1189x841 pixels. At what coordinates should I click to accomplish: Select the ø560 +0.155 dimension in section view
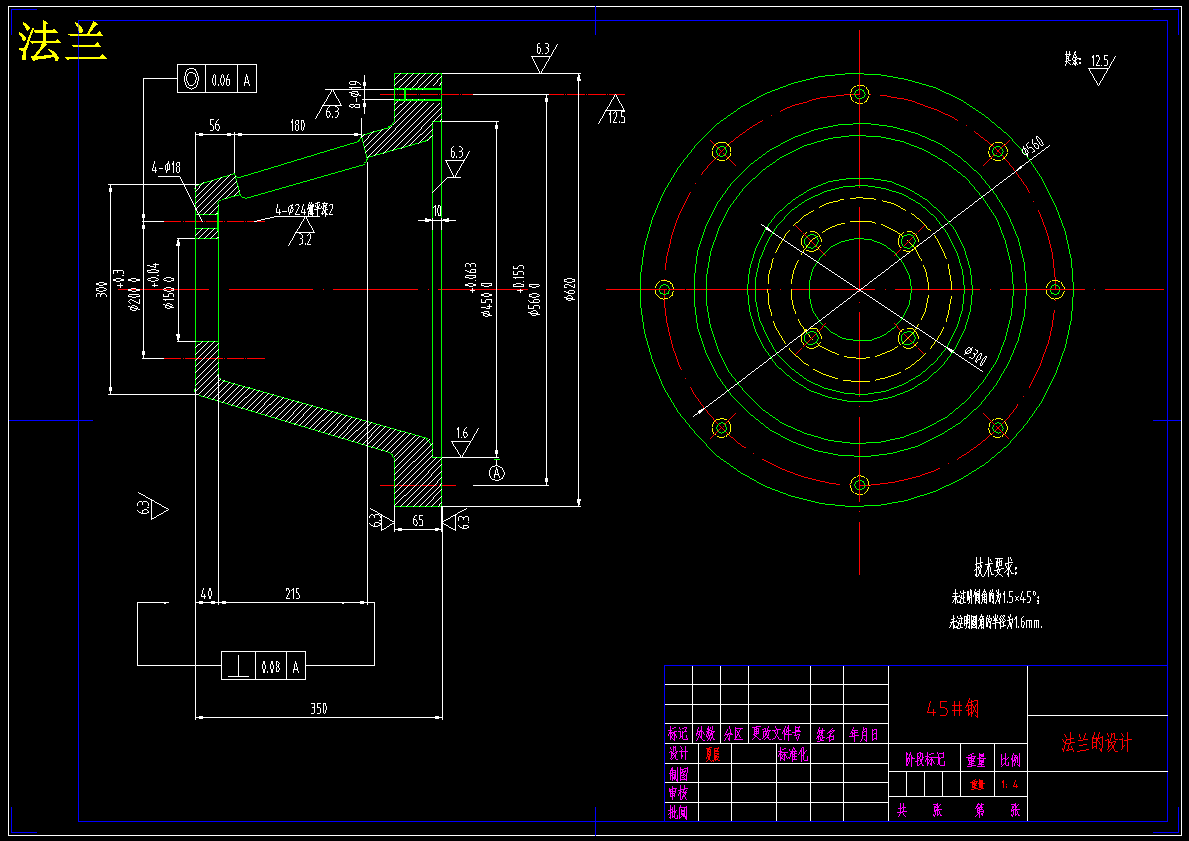(x=527, y=290)
